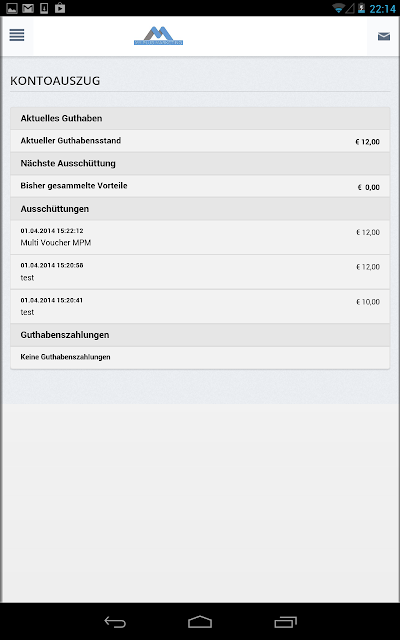
Task: Tap the Play Store notification icon
Action: point(60,8)
